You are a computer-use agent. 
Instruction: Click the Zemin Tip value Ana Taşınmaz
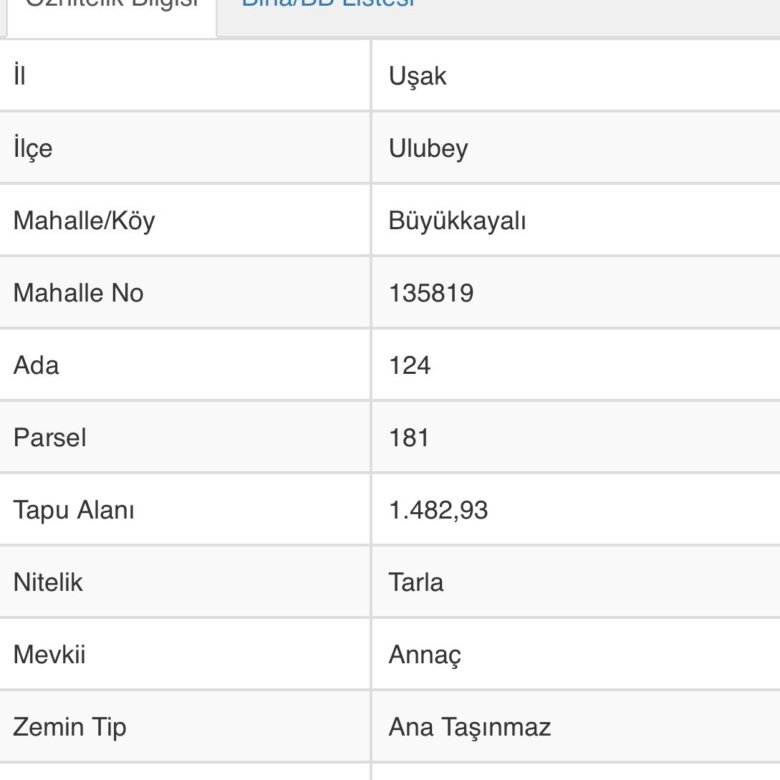click(469, 727)
